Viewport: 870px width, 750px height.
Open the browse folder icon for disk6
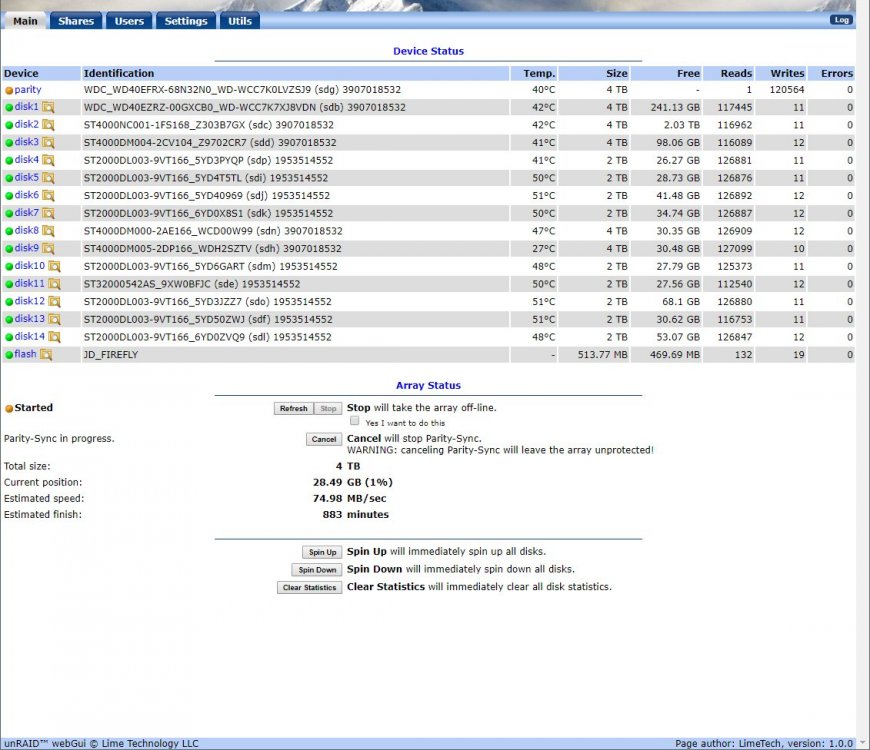(x=48, y=196)
